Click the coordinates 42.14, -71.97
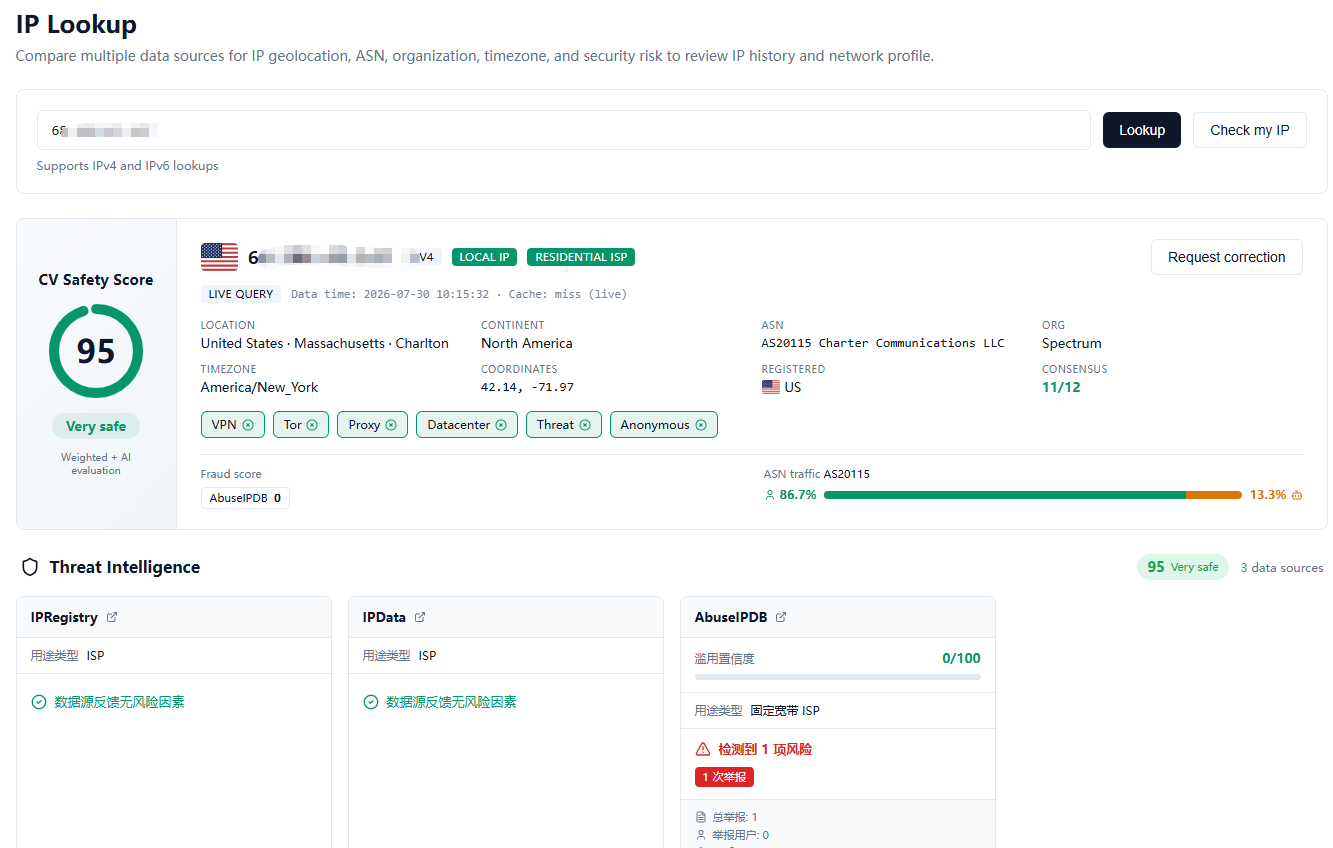 [528, 387]
